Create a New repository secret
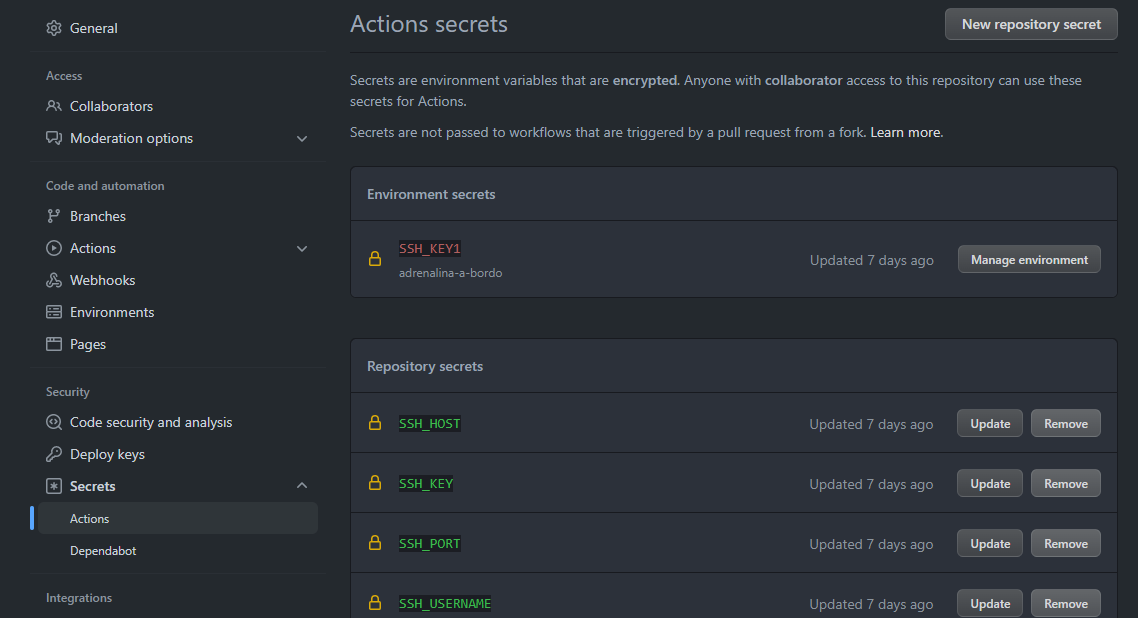Image resolution: width=1138 pixels, height=618 pixels. point(1031,24)
